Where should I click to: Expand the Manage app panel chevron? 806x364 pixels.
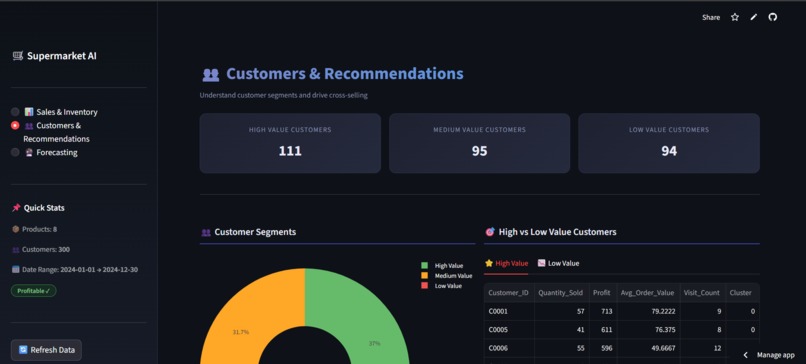click(745, 355)
